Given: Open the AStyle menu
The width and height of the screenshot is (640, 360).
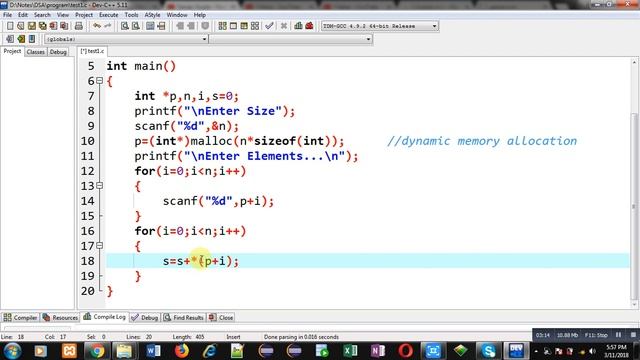Looking at the screenshot, I should point(152,15).
